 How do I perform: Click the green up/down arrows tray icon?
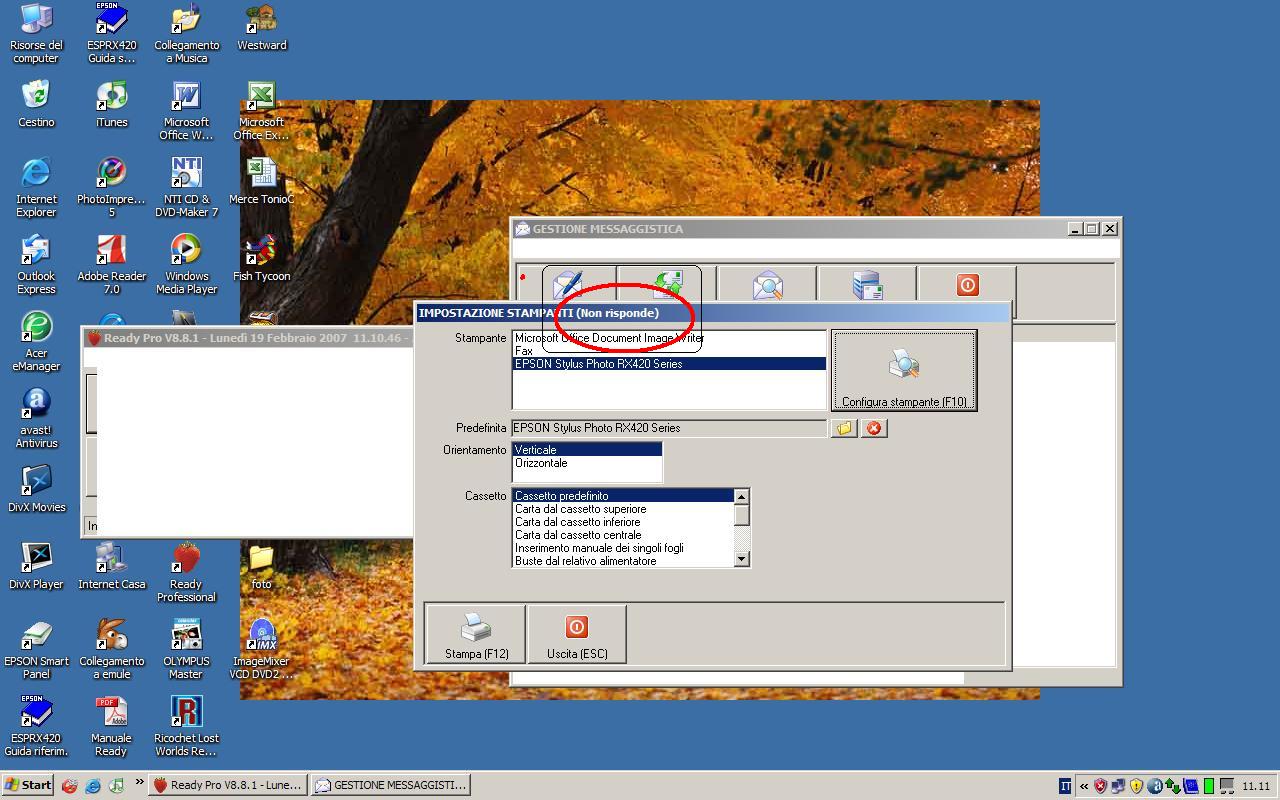(x=1172, y=786)
